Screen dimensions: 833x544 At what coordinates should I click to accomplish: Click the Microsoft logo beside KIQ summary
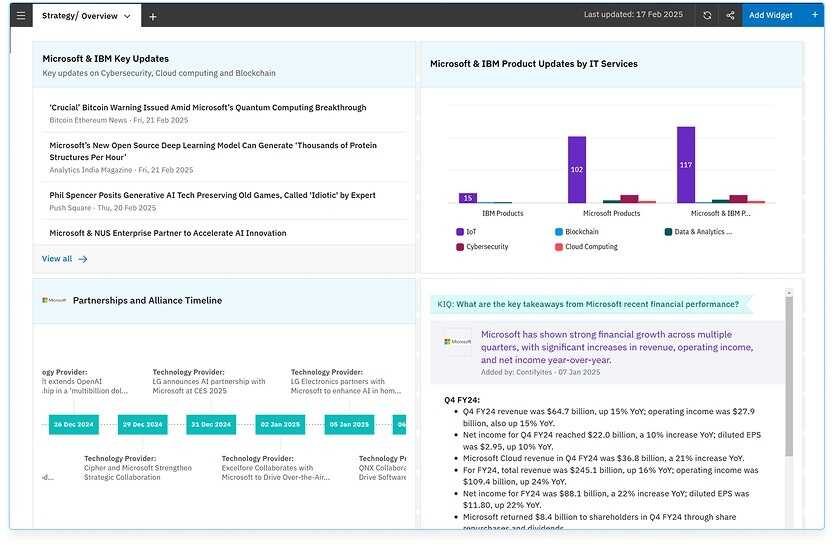(458, 342)
